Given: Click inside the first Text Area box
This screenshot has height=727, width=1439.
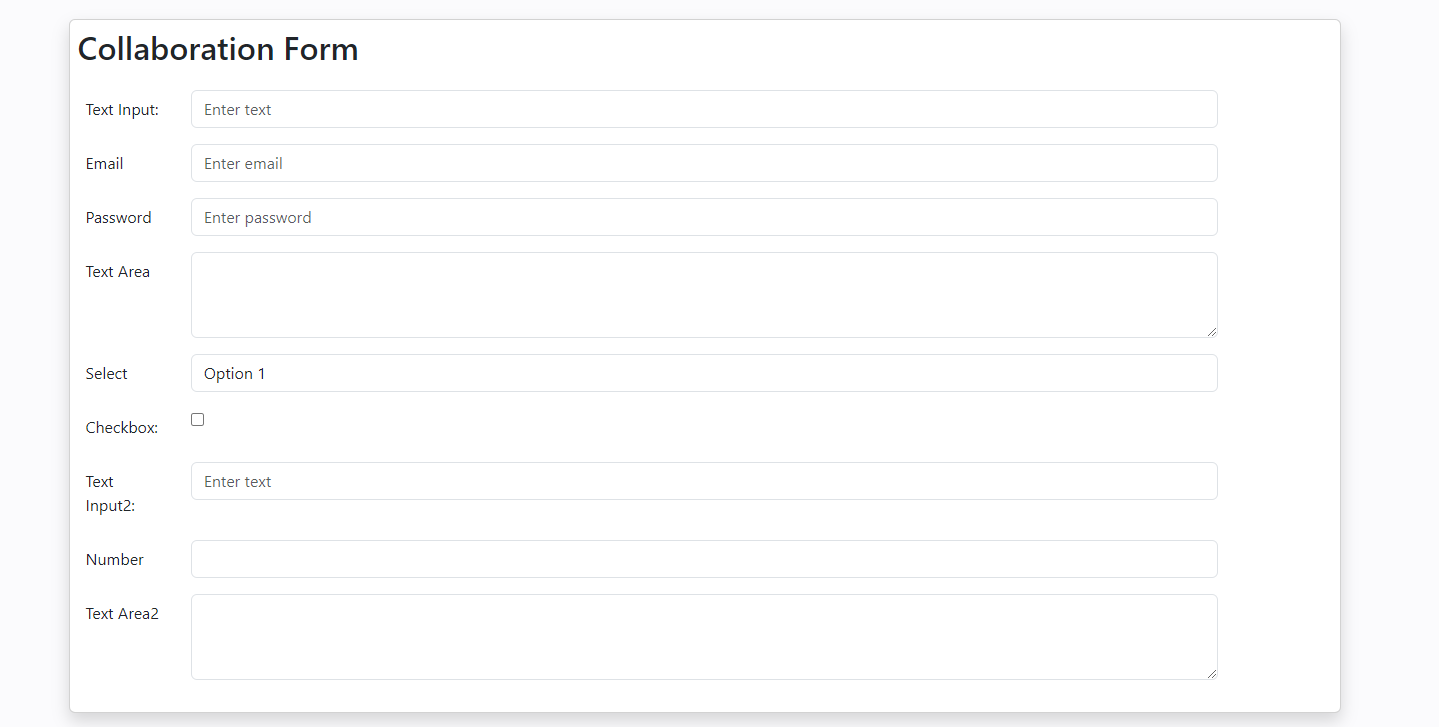Looking at the screenshot, I should 703,294.
